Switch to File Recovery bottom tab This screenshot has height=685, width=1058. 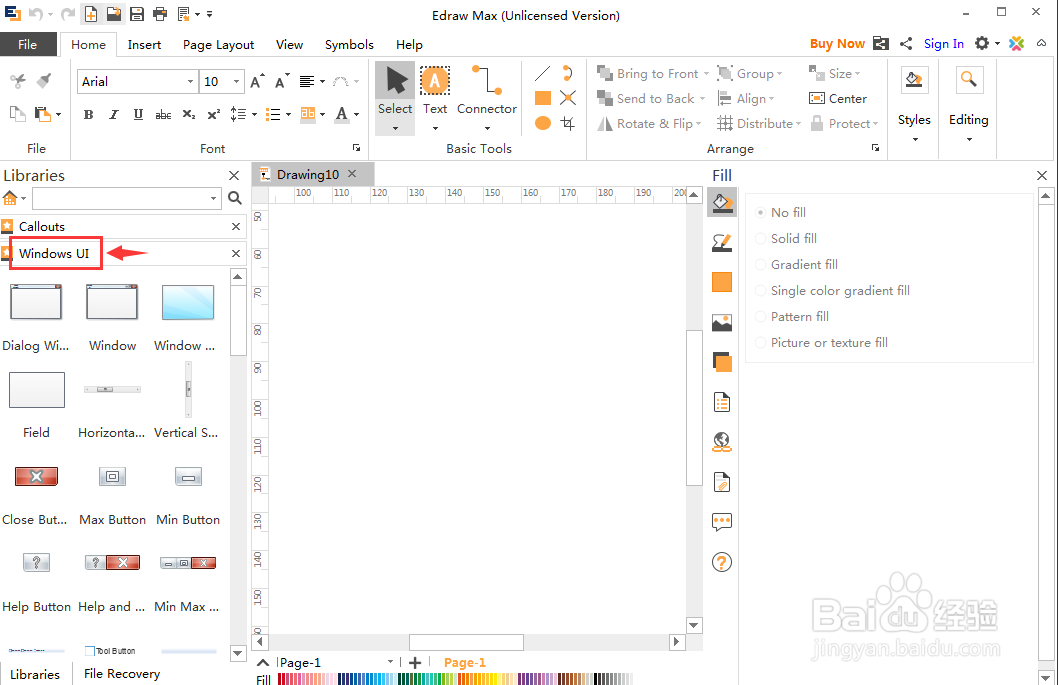point(122,674)
